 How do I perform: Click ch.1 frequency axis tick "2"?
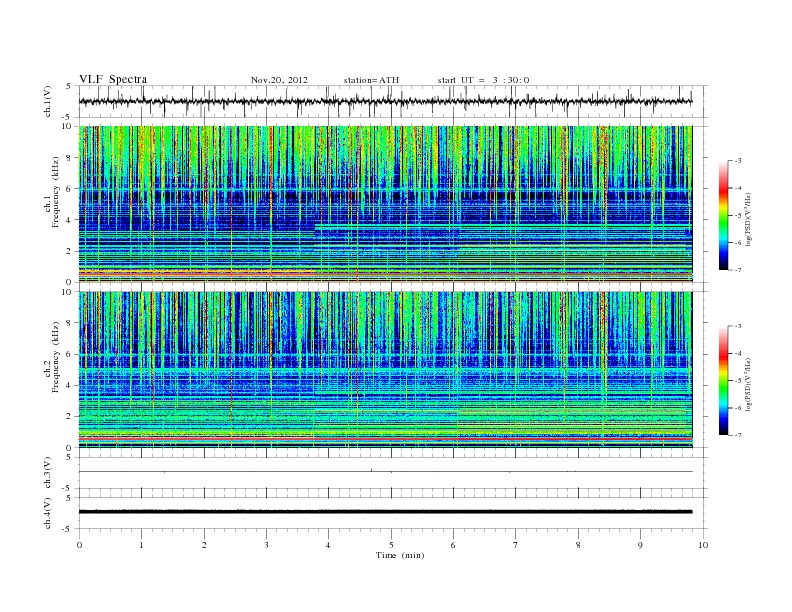coord(69,251)
